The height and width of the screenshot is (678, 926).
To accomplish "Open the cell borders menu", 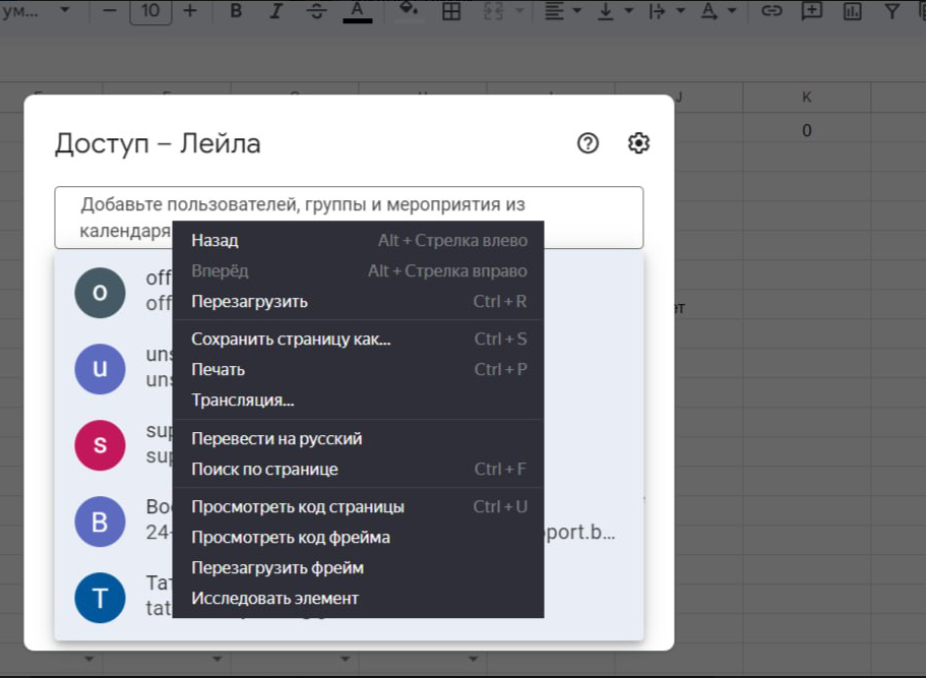I will (451, 11).
